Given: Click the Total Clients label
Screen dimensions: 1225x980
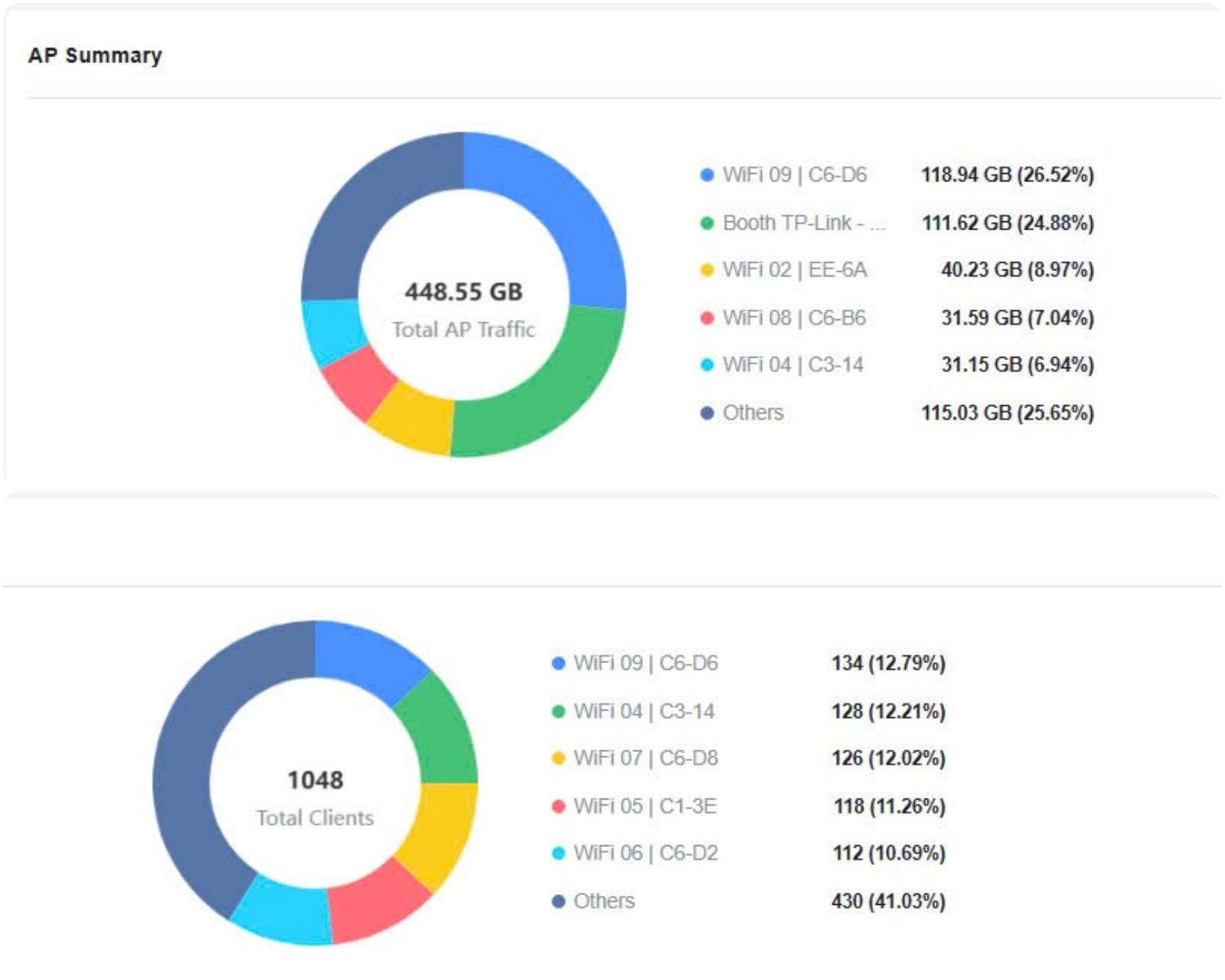Looking at the screenshot, I should click(x=315, y=818).
